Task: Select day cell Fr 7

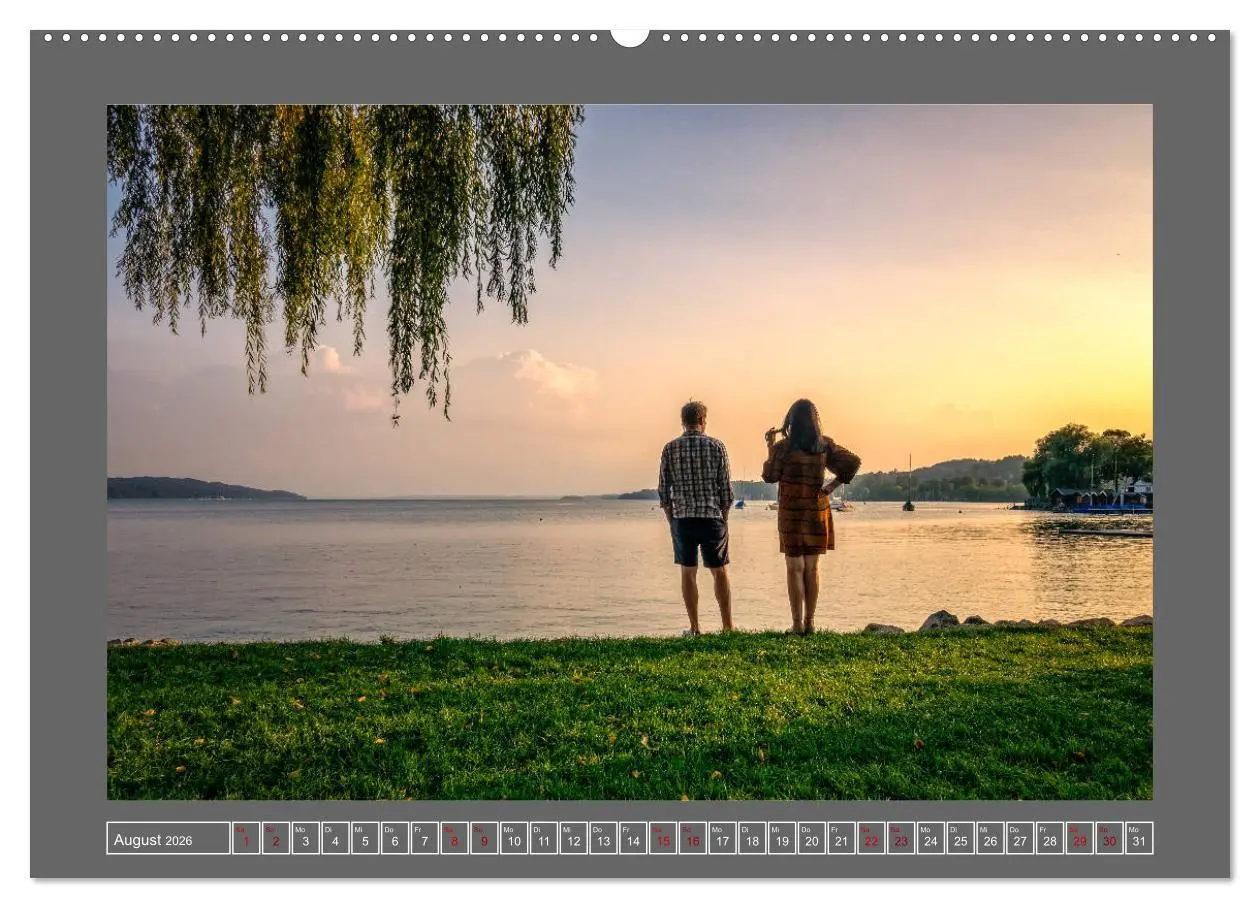Action: click(425, 838)
